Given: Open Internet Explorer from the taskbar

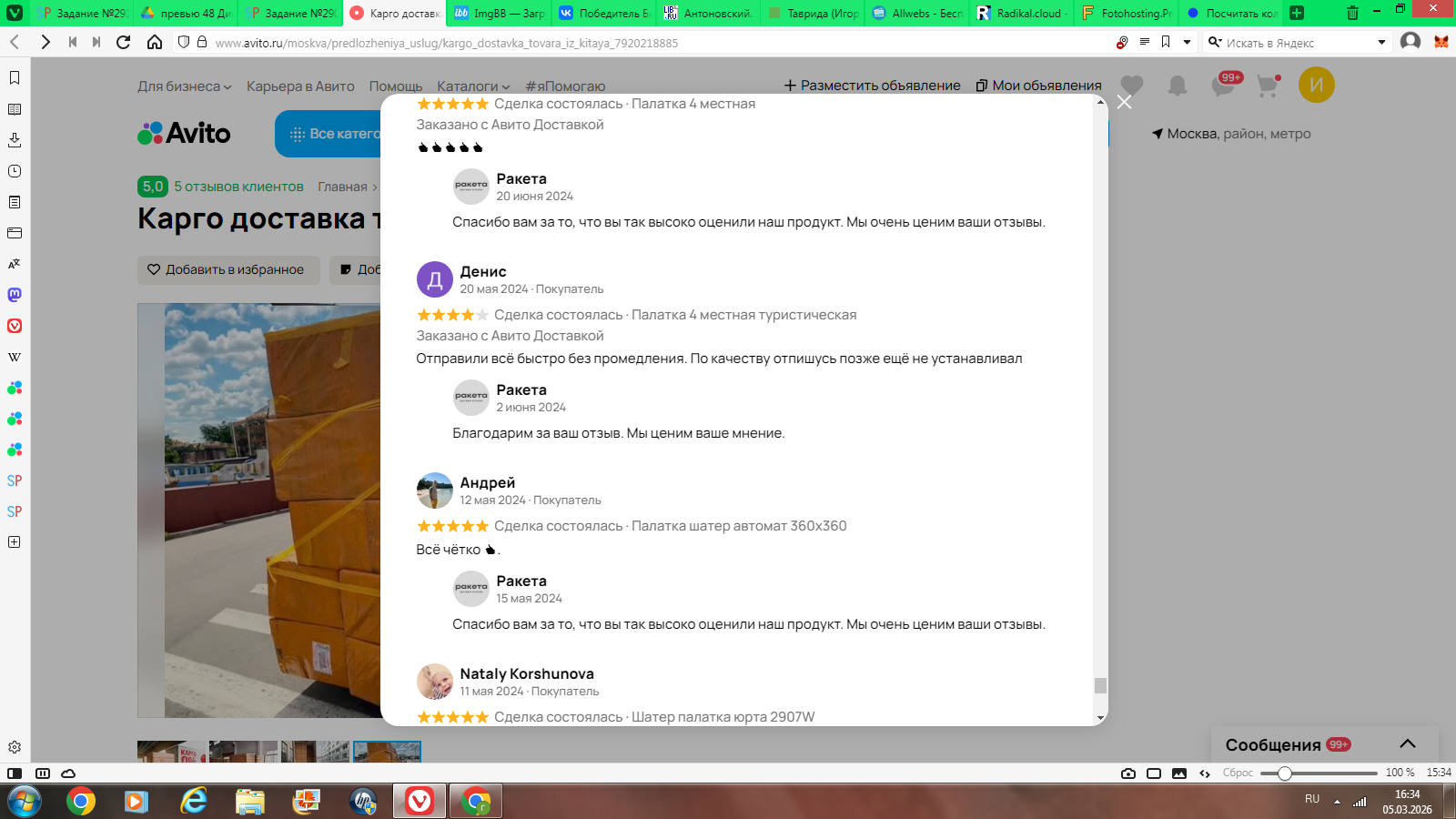Looking at the screenshot, I should point(193,801).
